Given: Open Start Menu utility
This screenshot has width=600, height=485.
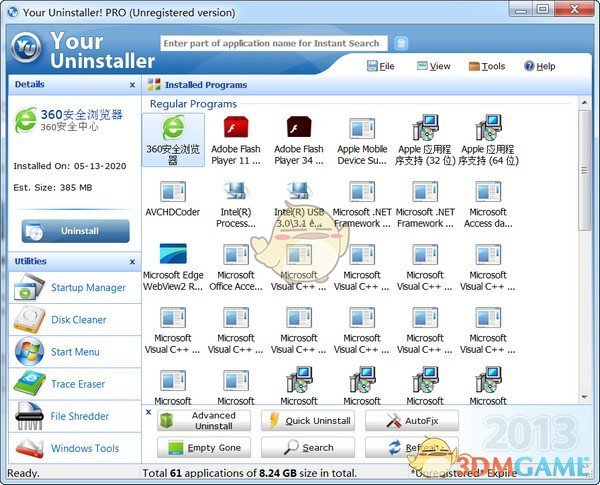Looking at the screenshot, I should (x=75, y=352).
